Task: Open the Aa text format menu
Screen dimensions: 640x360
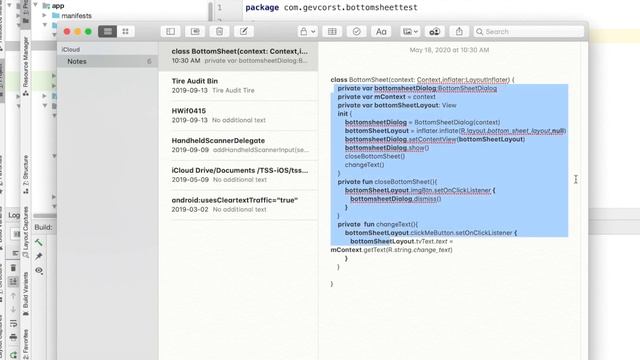Action: coord(381,31)
